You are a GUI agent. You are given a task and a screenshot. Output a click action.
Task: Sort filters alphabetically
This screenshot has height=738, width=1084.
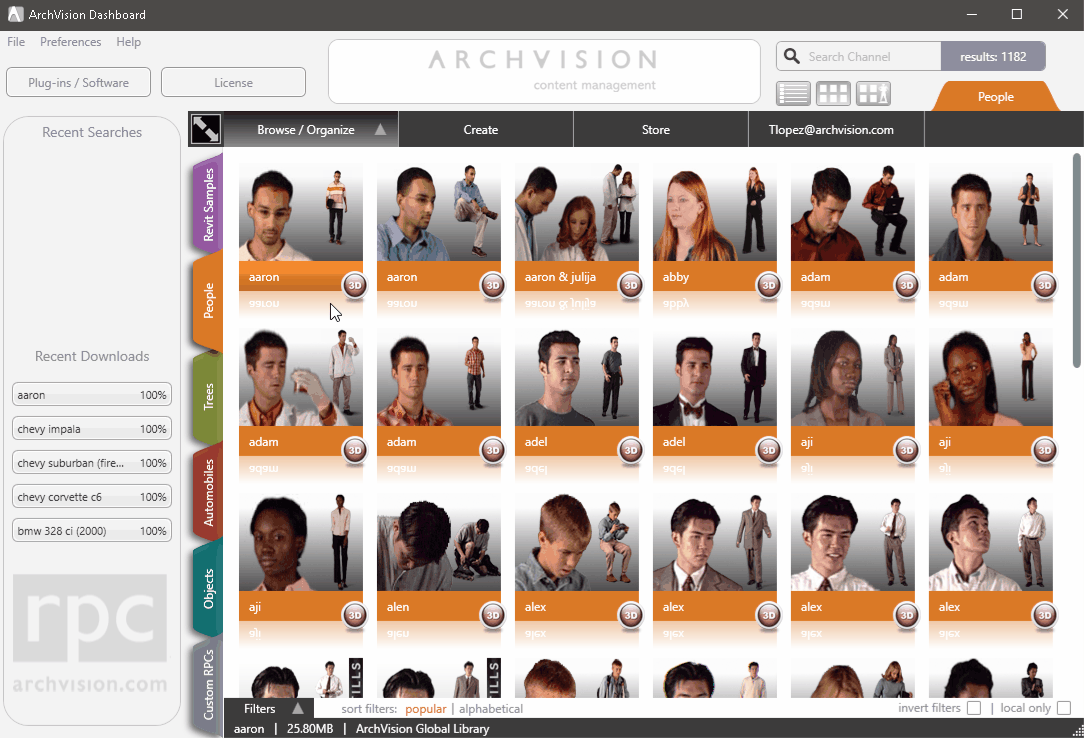click(491, 708)
